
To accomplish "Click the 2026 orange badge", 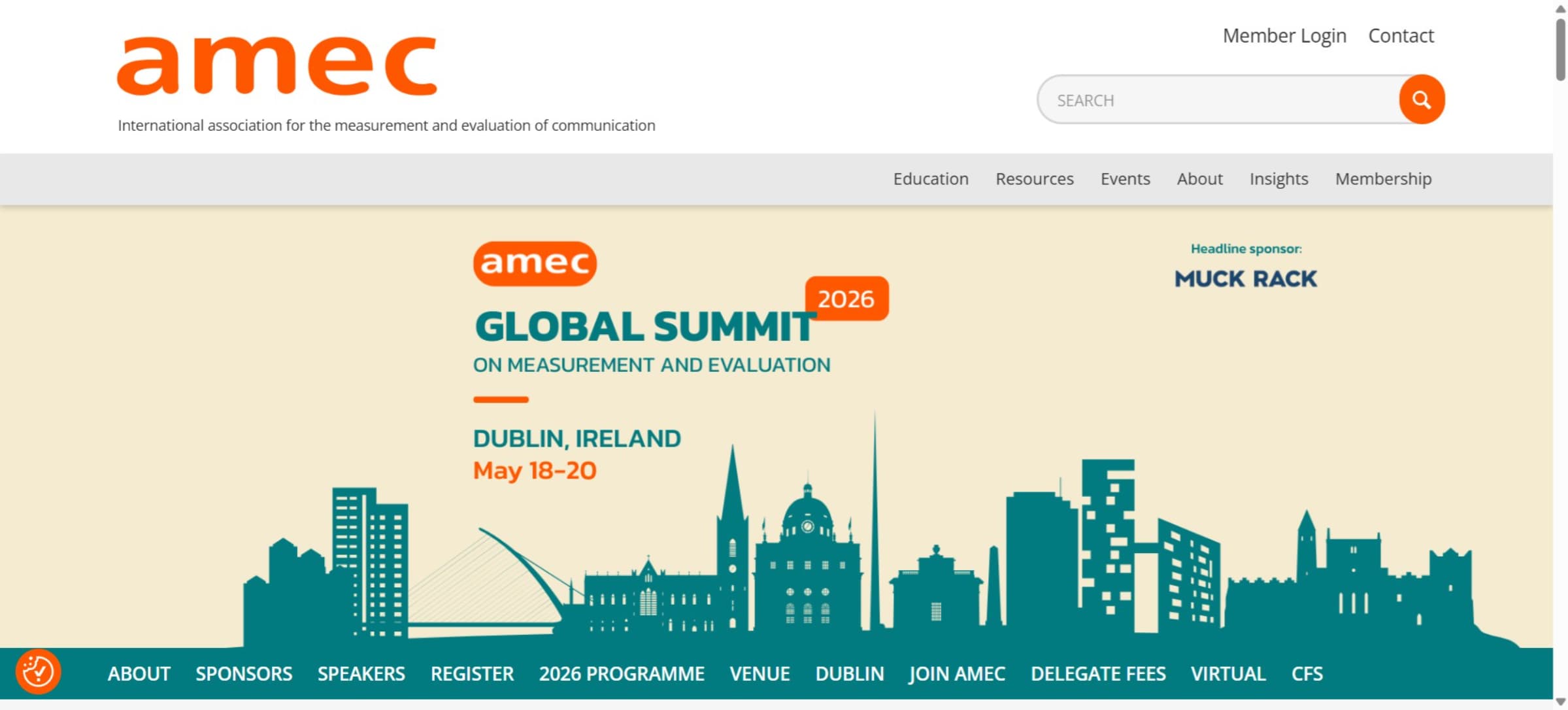I will pos(846,299).
